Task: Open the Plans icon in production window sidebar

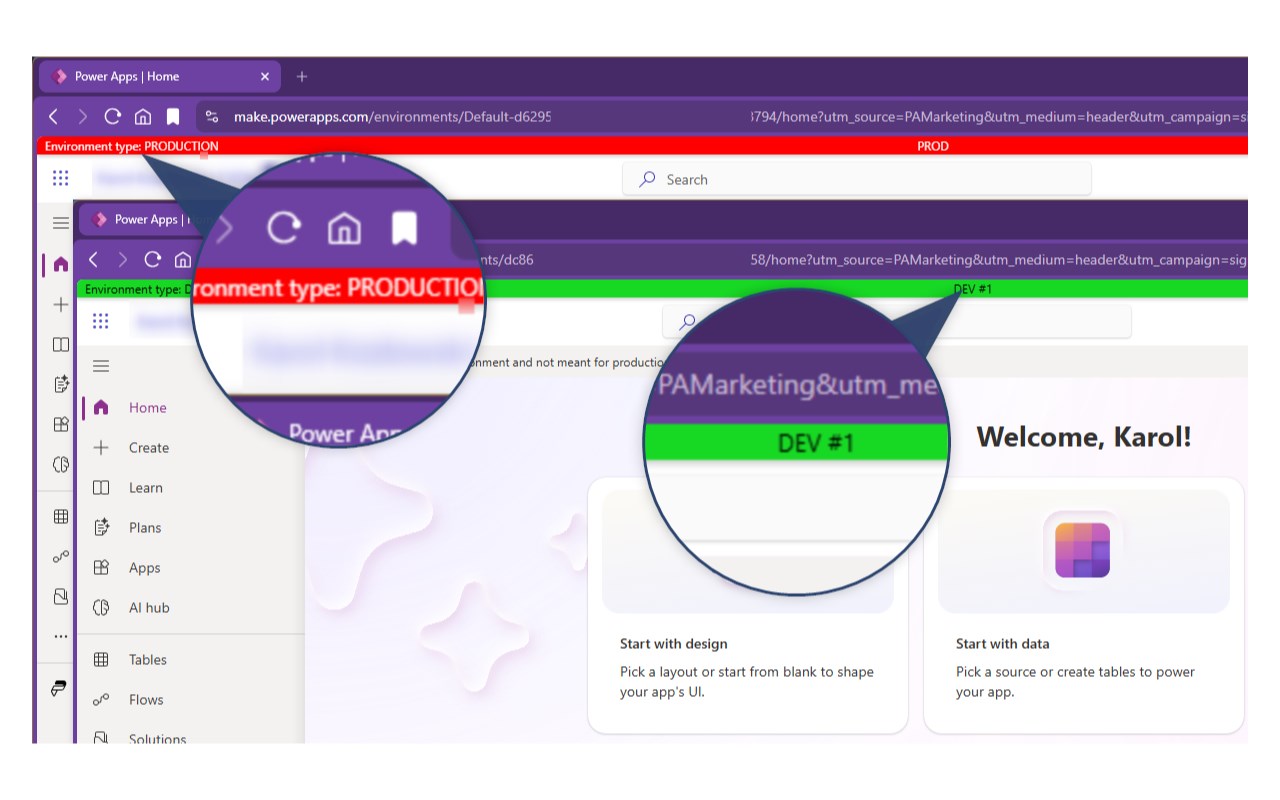Action: click(x=61, y=384)
